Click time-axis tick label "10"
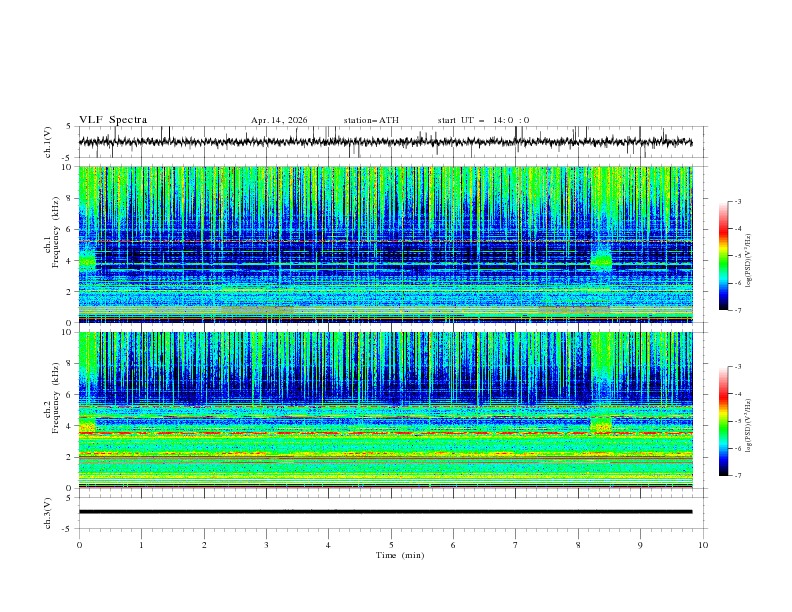Viewport: 792px width, 612px height. 703,545
